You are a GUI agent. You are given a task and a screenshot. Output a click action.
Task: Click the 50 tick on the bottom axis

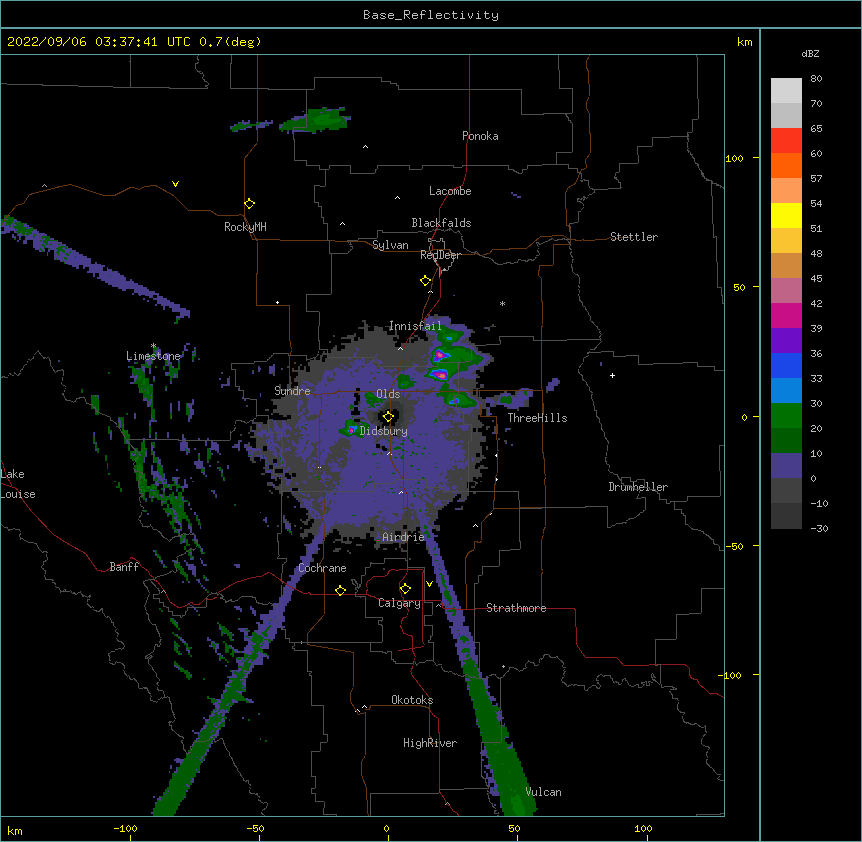(515, 828)
